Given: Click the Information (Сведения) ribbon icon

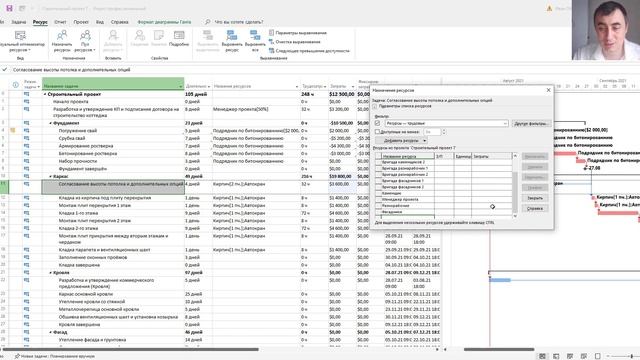Looking at the screenshot, I should pos(140,36).
